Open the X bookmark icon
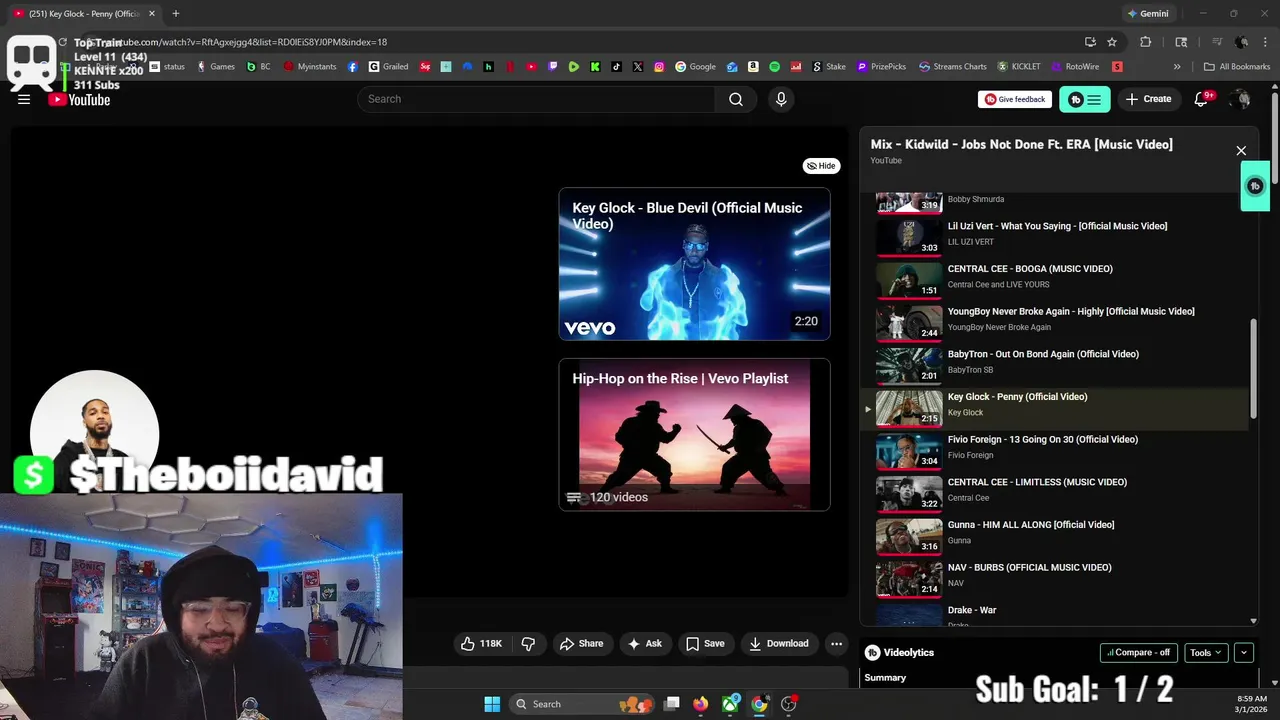The height and width of the screenshot is (720, 1280). [638, 67]
